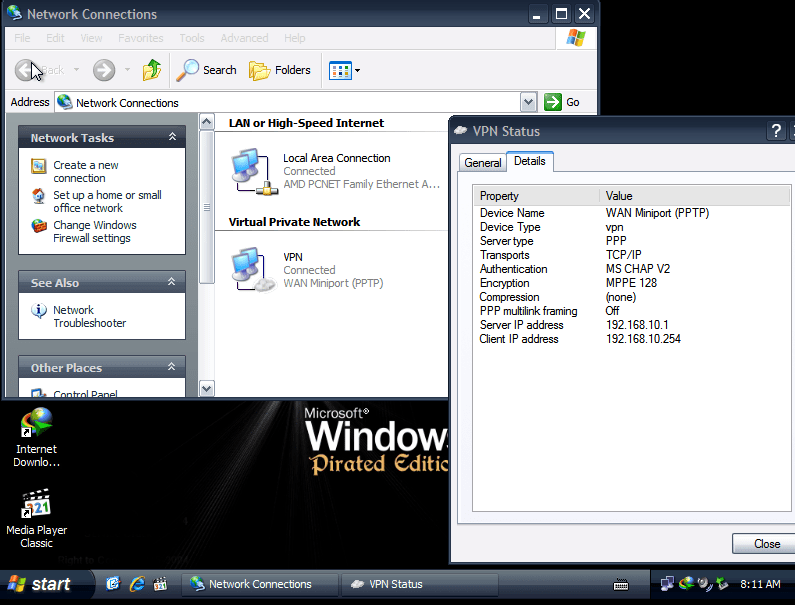Image resolution: width=795 pixels, height=605 pixels.
Task: Toggle the Folders pane button
Action: [279, 70]
